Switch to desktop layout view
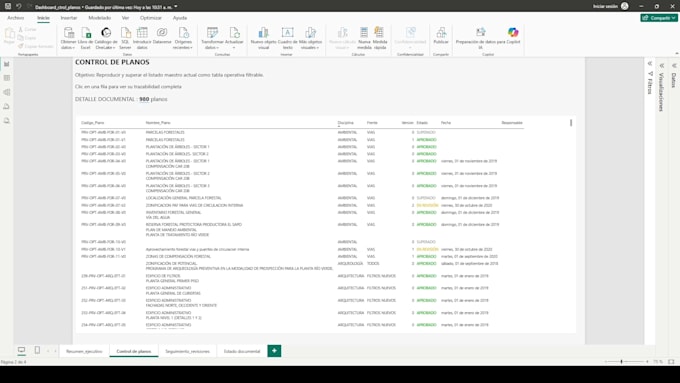 [x=21, y=350]
